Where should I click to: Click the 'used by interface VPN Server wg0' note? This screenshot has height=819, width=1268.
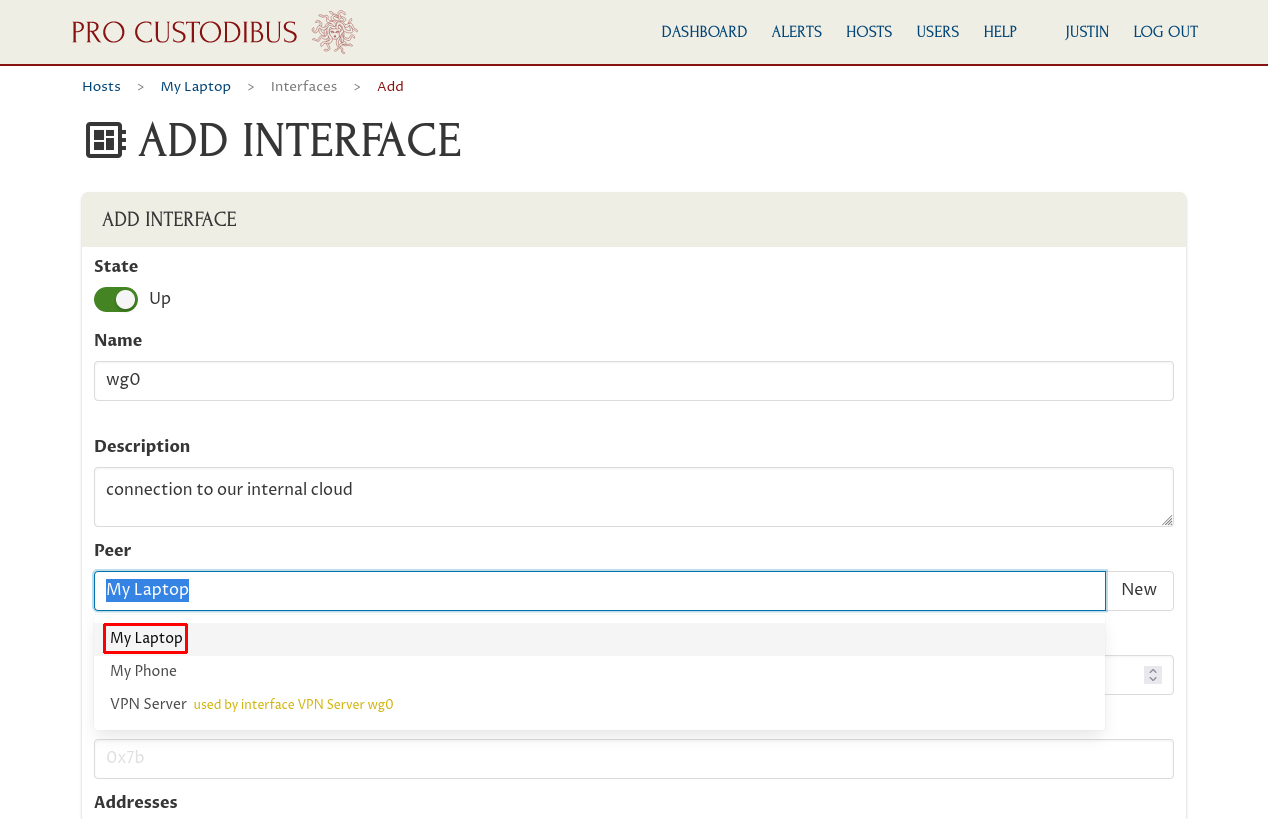click(x=293, y=705)
